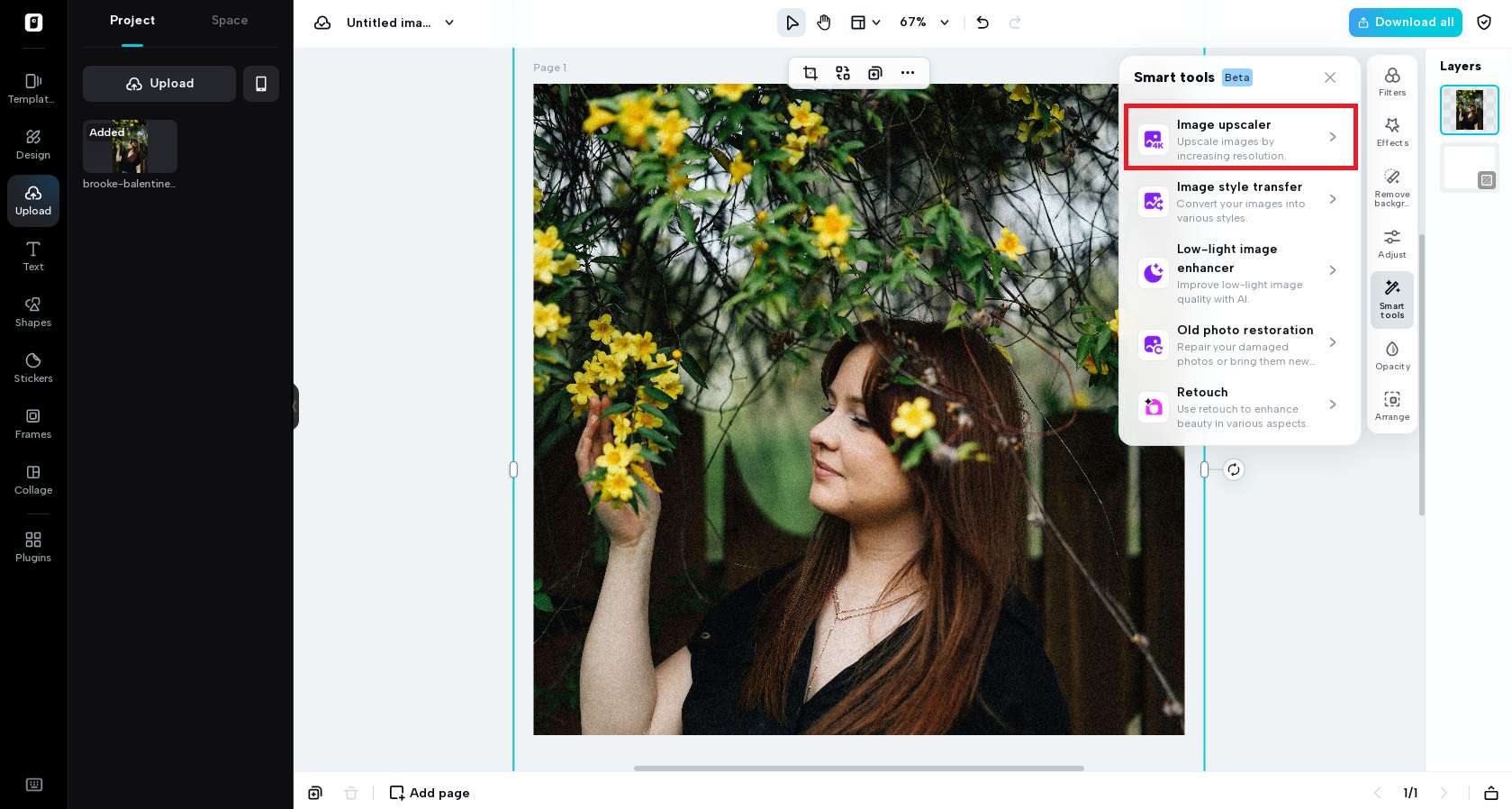Switch to the Project tab
Image resolution: width=1512 pixels, height=809 pixels.
132,21
